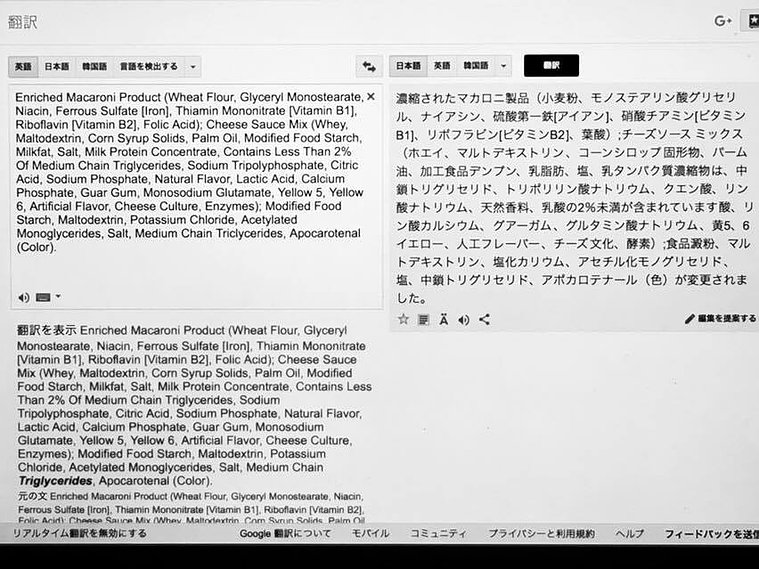Open the コミュニティ footer link
The height and width of the screenshot is (569, 759).
pos(439,534)
